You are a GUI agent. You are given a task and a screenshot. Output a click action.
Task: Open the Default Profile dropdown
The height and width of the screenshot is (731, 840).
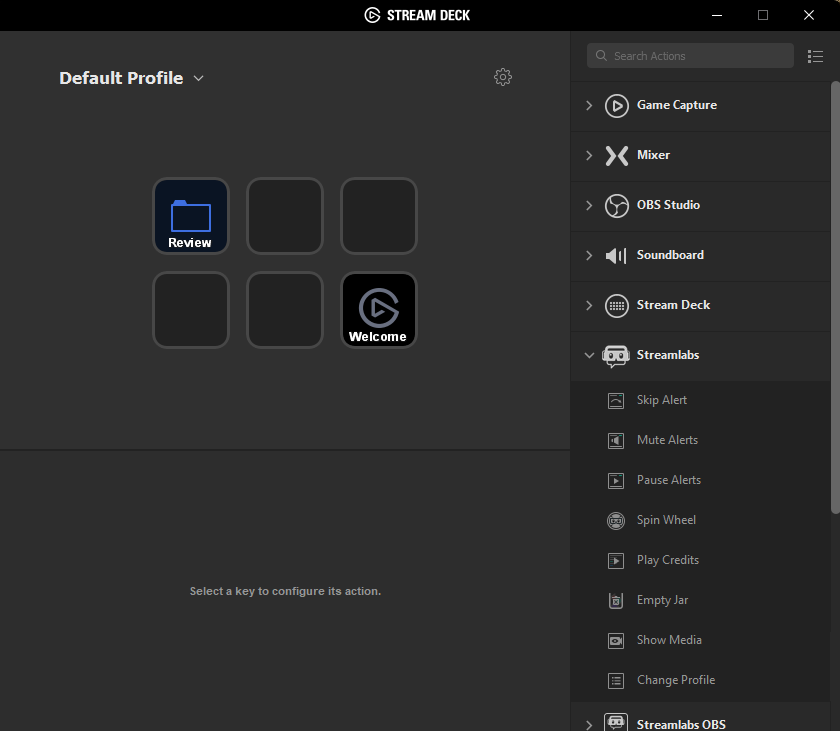(x=132, y=78)
